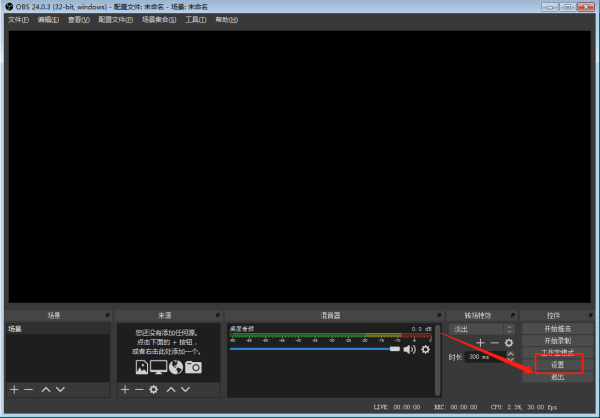This screenshot has height=418, width=600.
Task: Open 设置 settings
Action: (558, 365)
